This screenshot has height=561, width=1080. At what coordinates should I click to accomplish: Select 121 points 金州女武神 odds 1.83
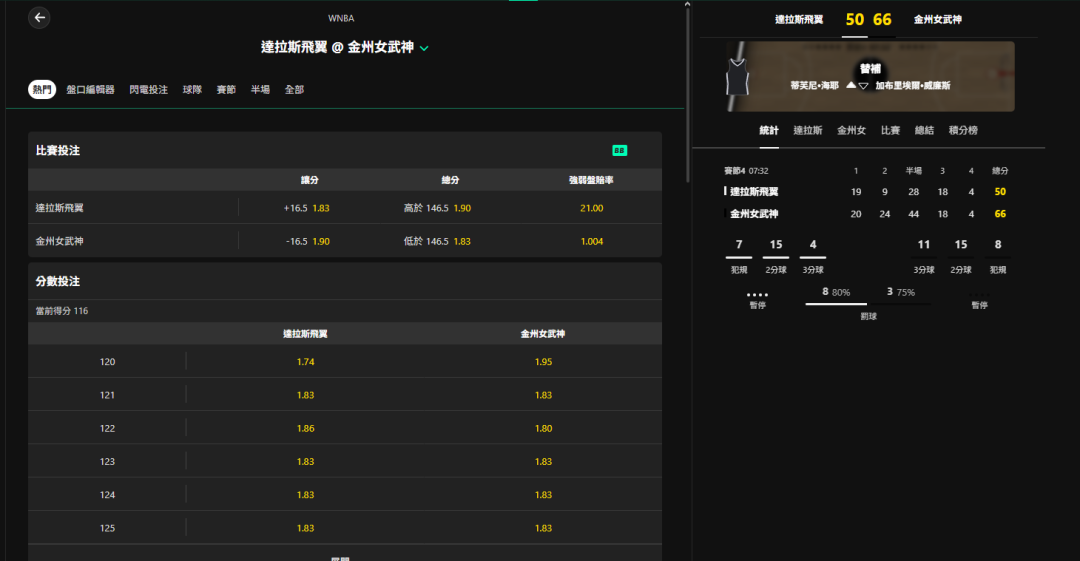click(543, 395)
